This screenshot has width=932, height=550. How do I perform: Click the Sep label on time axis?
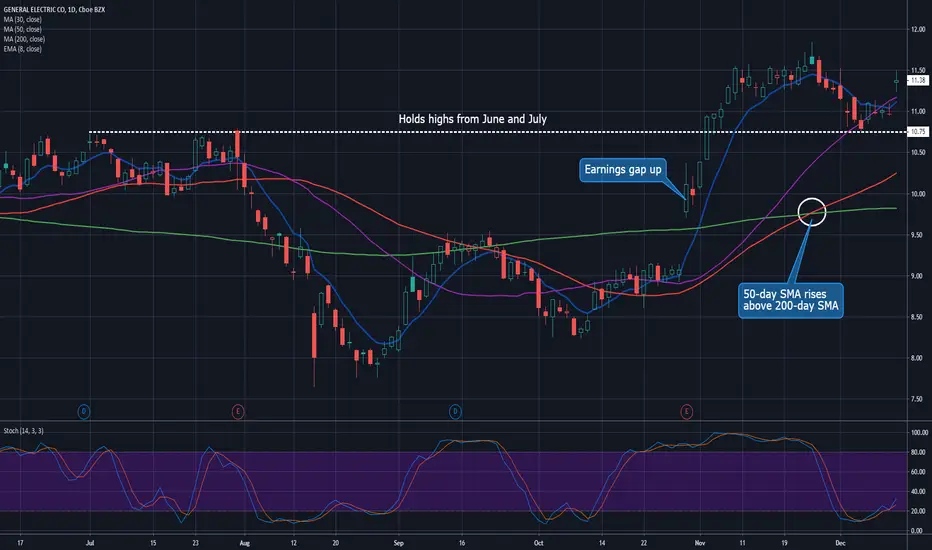(x=398, y=543)
